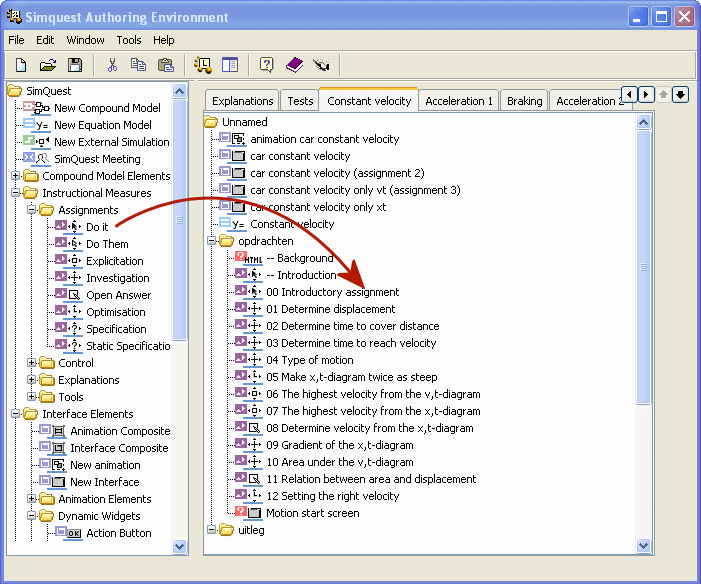Click the Optimisation assignment icon
The height and width of the screenshot is (584, 701).
point(68,311)
